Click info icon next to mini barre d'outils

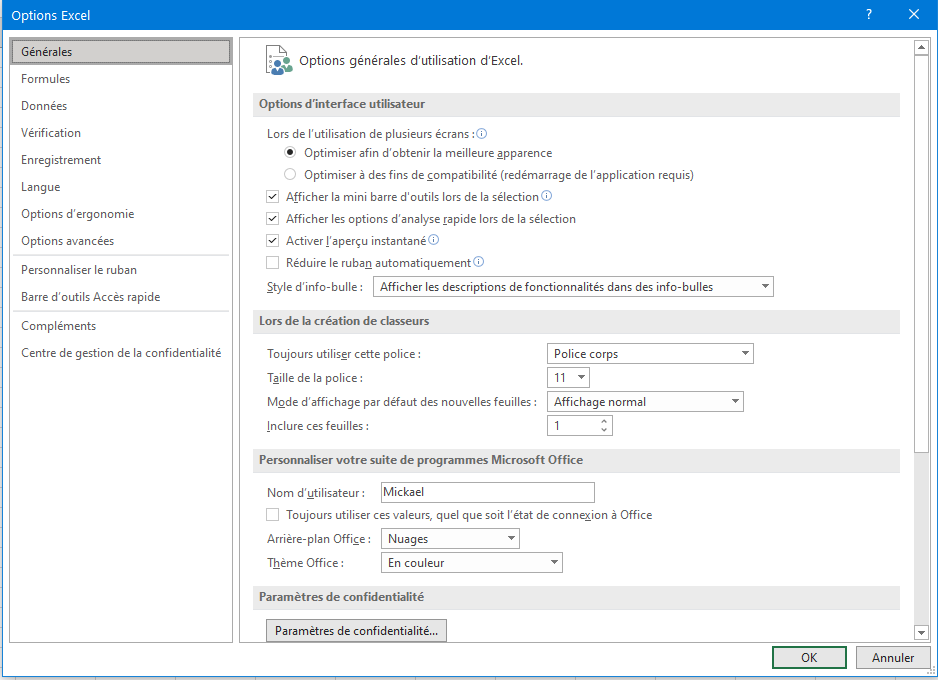tap(546, 196)
